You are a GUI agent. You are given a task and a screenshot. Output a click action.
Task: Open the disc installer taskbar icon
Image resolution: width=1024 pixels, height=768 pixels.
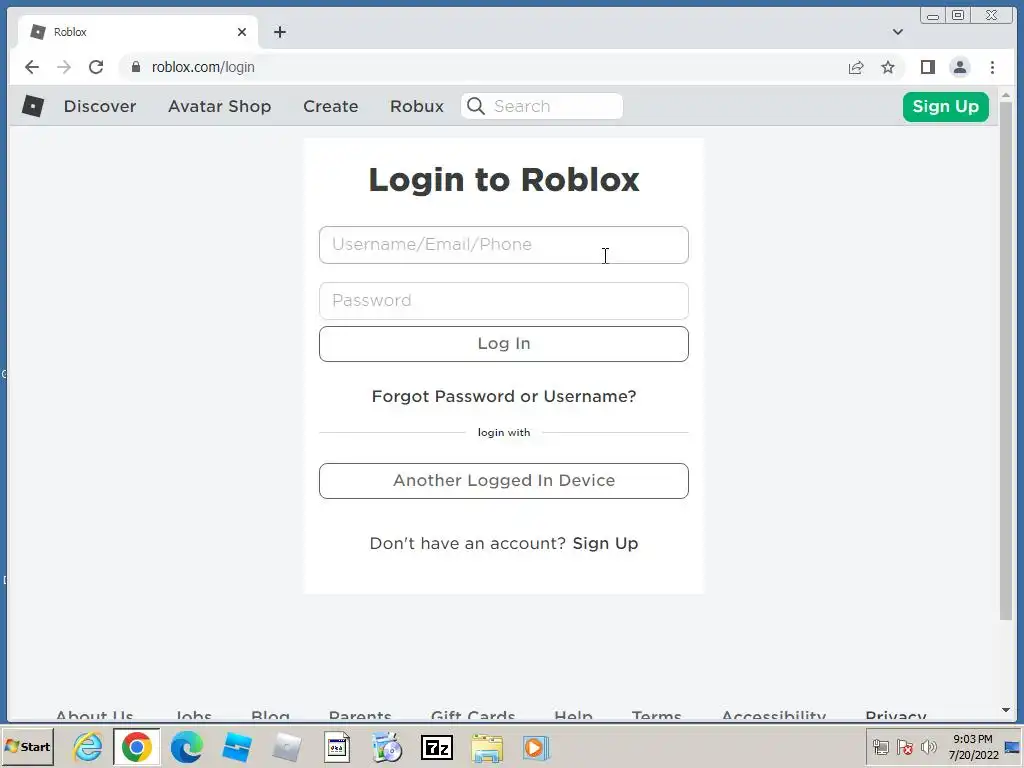click(x=387, y=747)
